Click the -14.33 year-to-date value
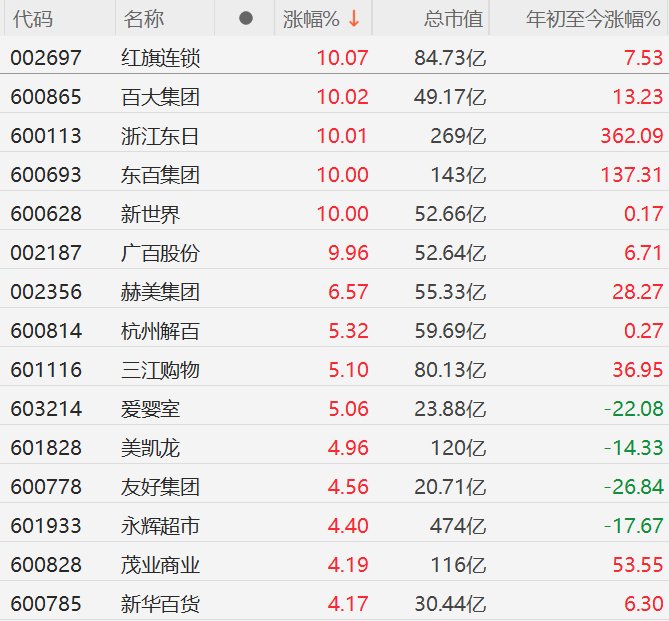The image size is (669, 621). (x=634, y=448)
